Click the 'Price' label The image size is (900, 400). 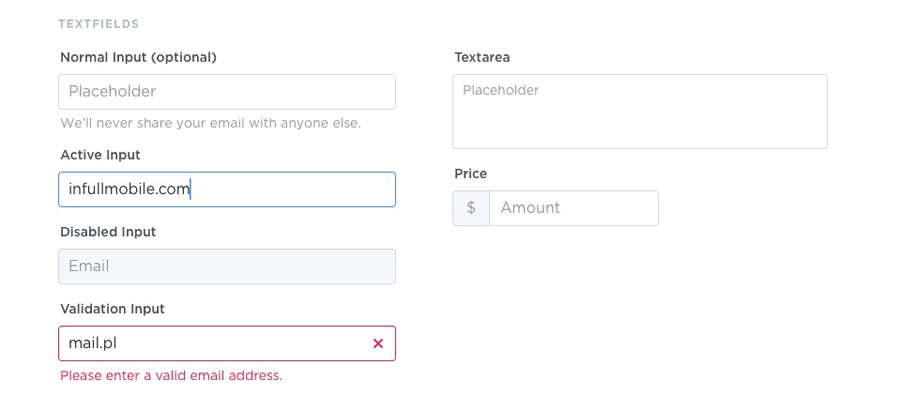pos(471,174)
